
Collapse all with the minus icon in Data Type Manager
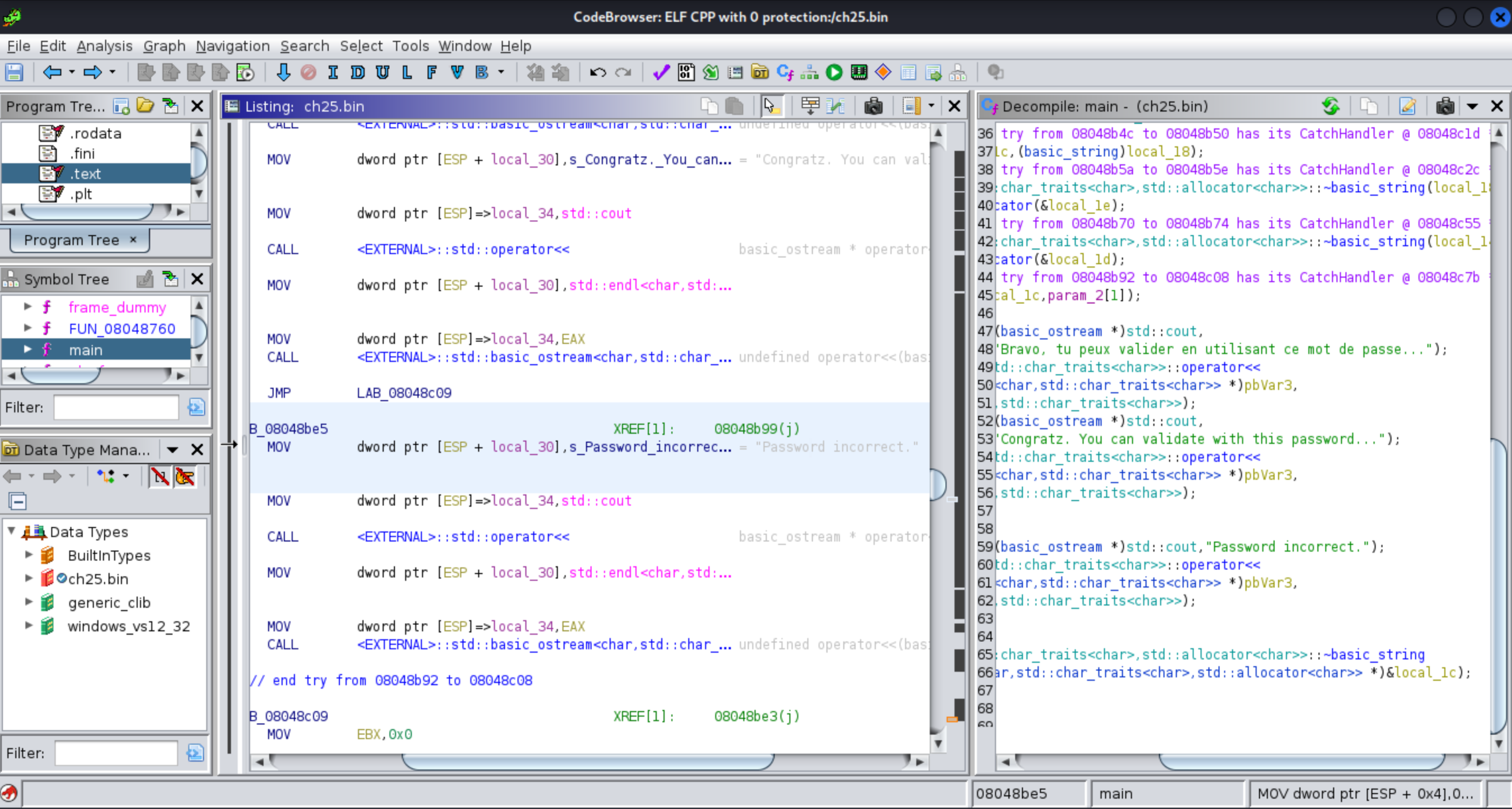point(18,501)
